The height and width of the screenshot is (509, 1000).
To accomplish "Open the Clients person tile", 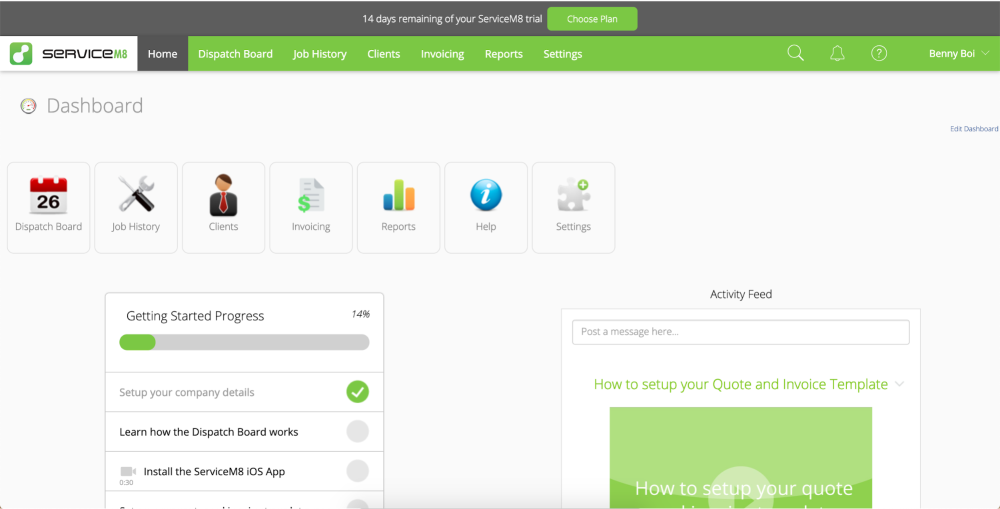I will [223, 207].
